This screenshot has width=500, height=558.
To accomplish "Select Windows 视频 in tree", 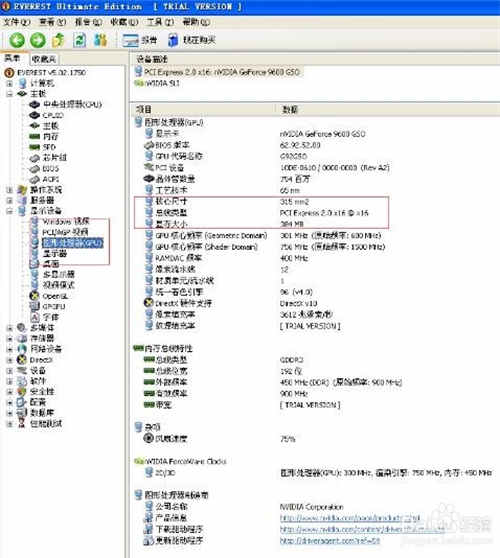I will 66,222.
